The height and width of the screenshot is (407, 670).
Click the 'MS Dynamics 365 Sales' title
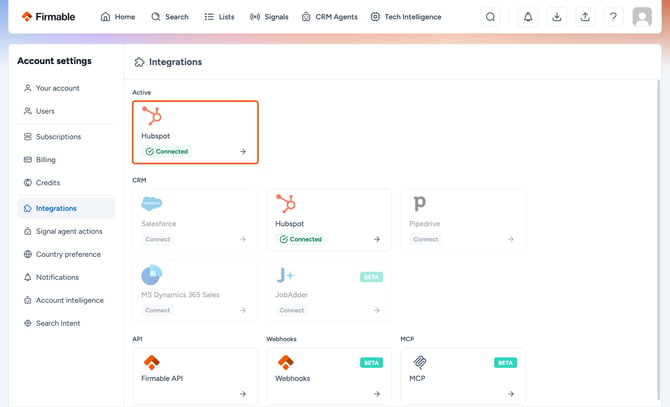click(x=180, y=295)
